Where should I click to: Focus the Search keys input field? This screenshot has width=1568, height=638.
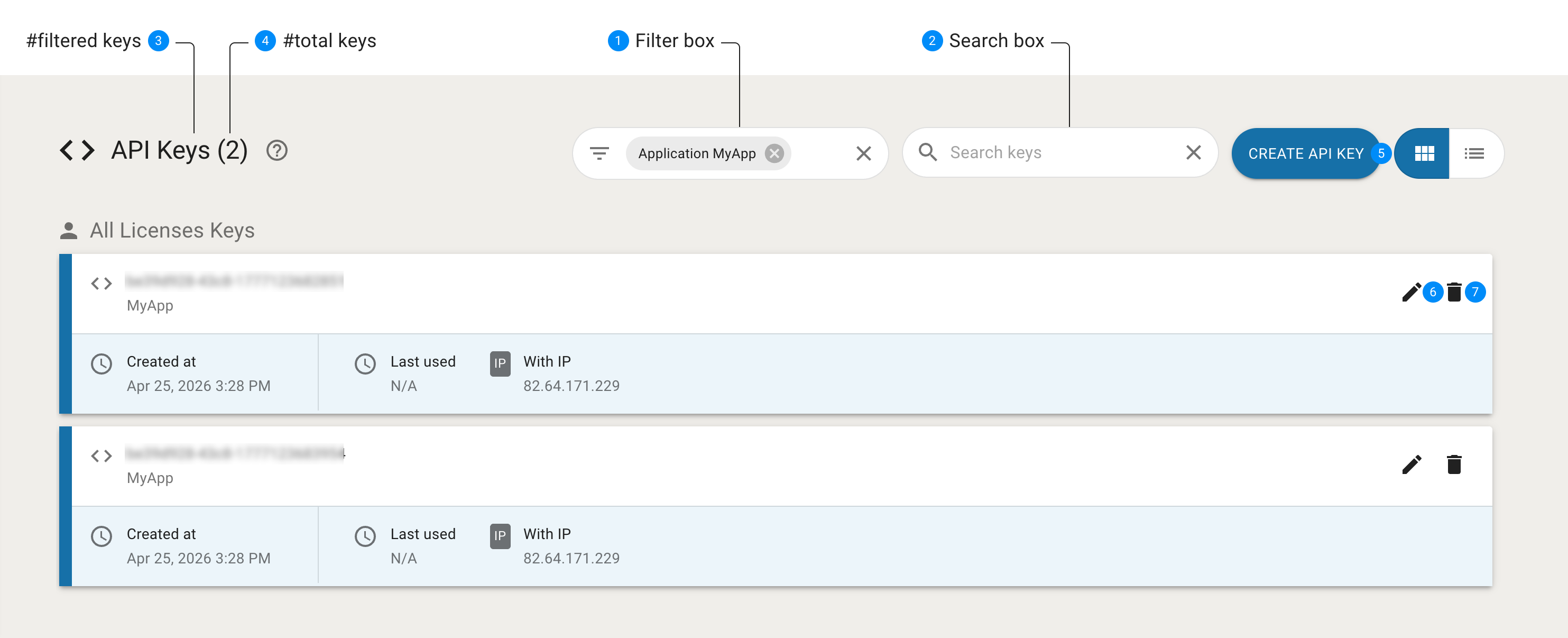coord(1060,152)
